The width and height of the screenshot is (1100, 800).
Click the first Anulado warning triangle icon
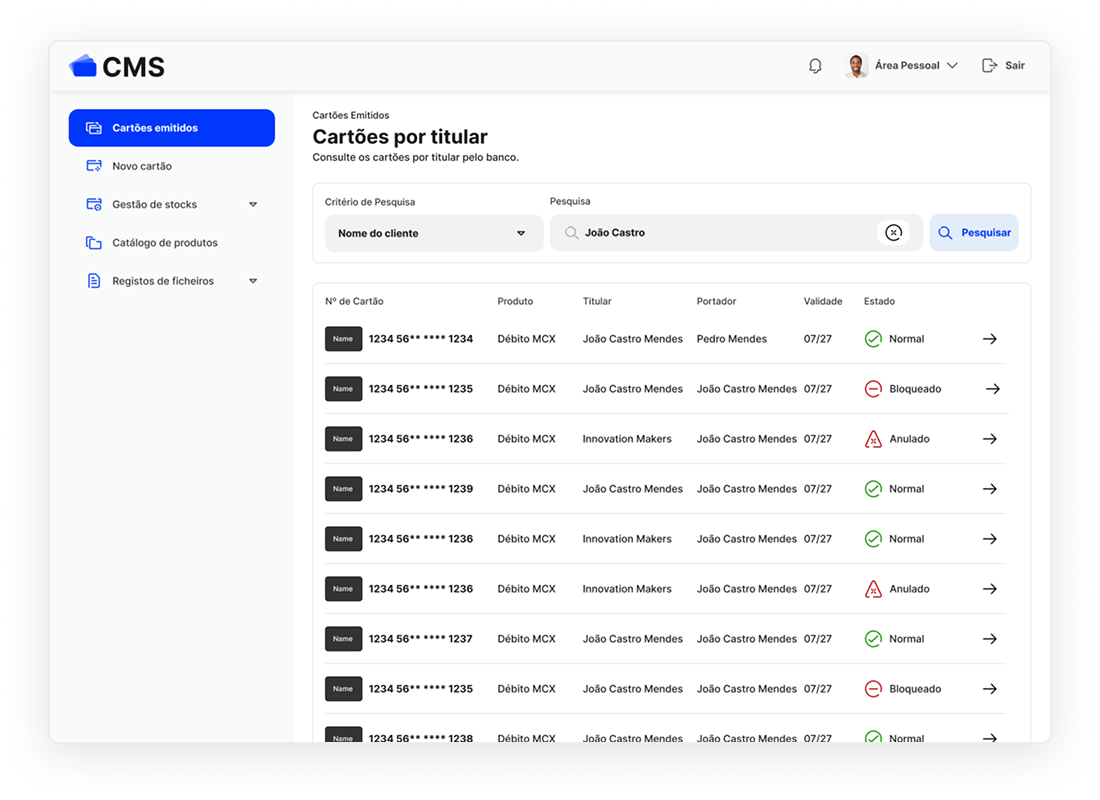pos(873,439)
